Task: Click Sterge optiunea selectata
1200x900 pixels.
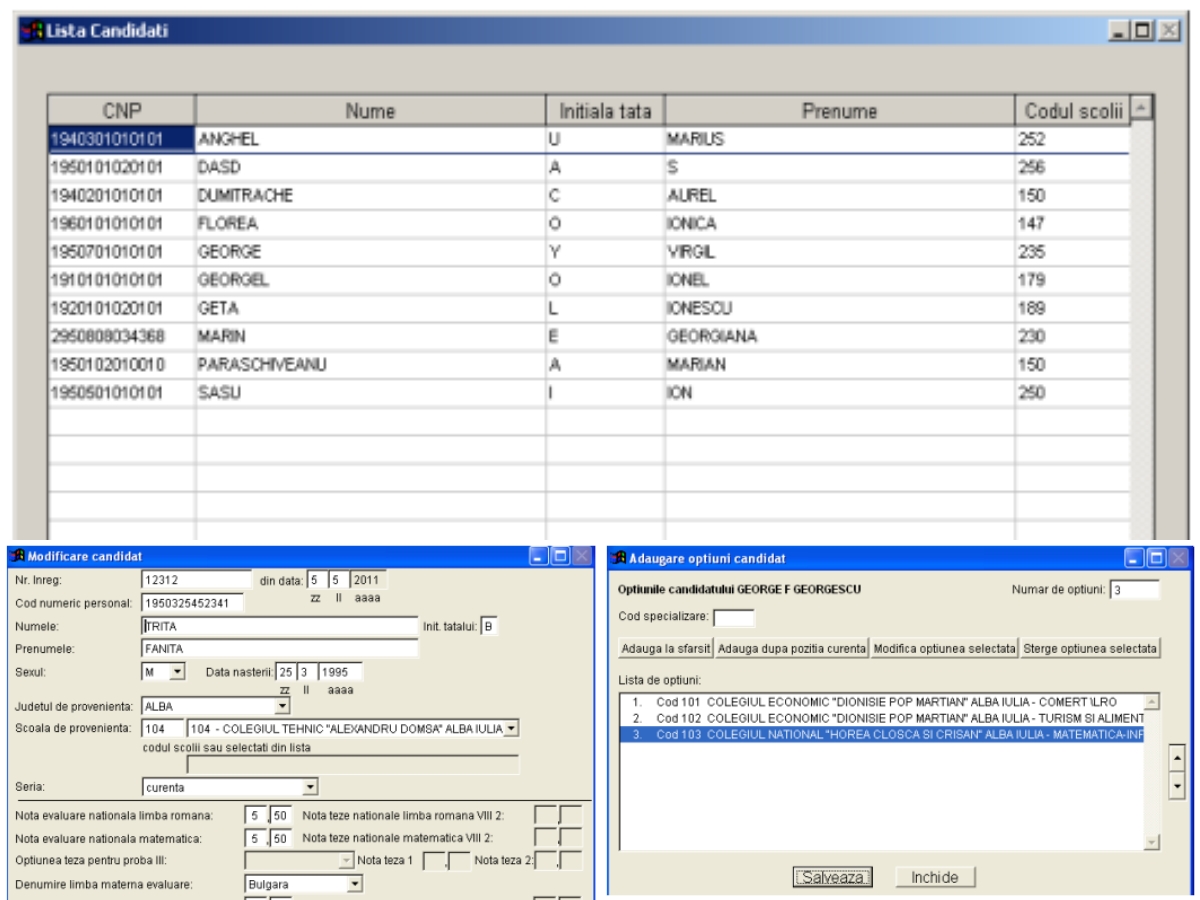Action: click(x=1090, y=648)
